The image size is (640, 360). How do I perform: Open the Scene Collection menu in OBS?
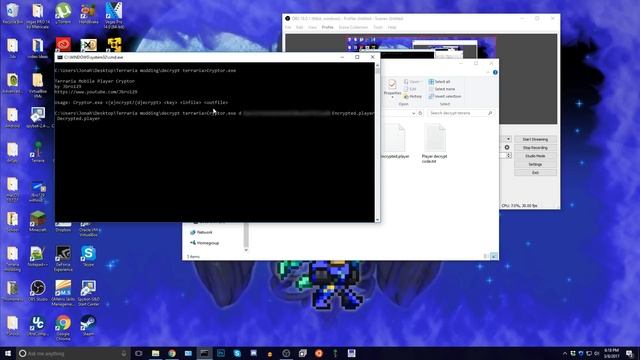tap(353, 27)
